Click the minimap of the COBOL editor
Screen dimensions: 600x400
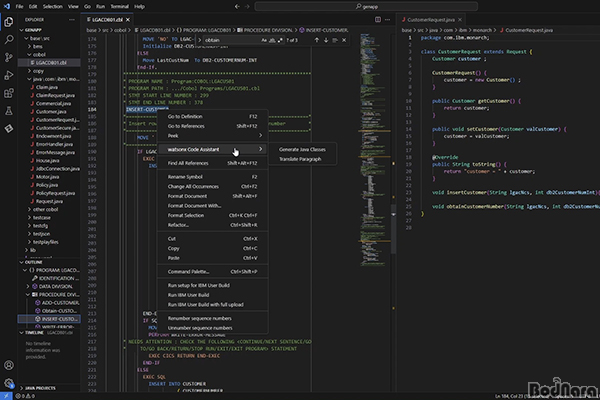click(x=375, y=149)
